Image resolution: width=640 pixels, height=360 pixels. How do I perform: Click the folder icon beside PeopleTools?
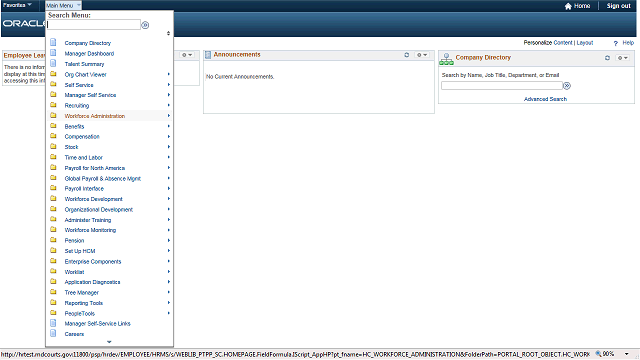tap(53, 313)
